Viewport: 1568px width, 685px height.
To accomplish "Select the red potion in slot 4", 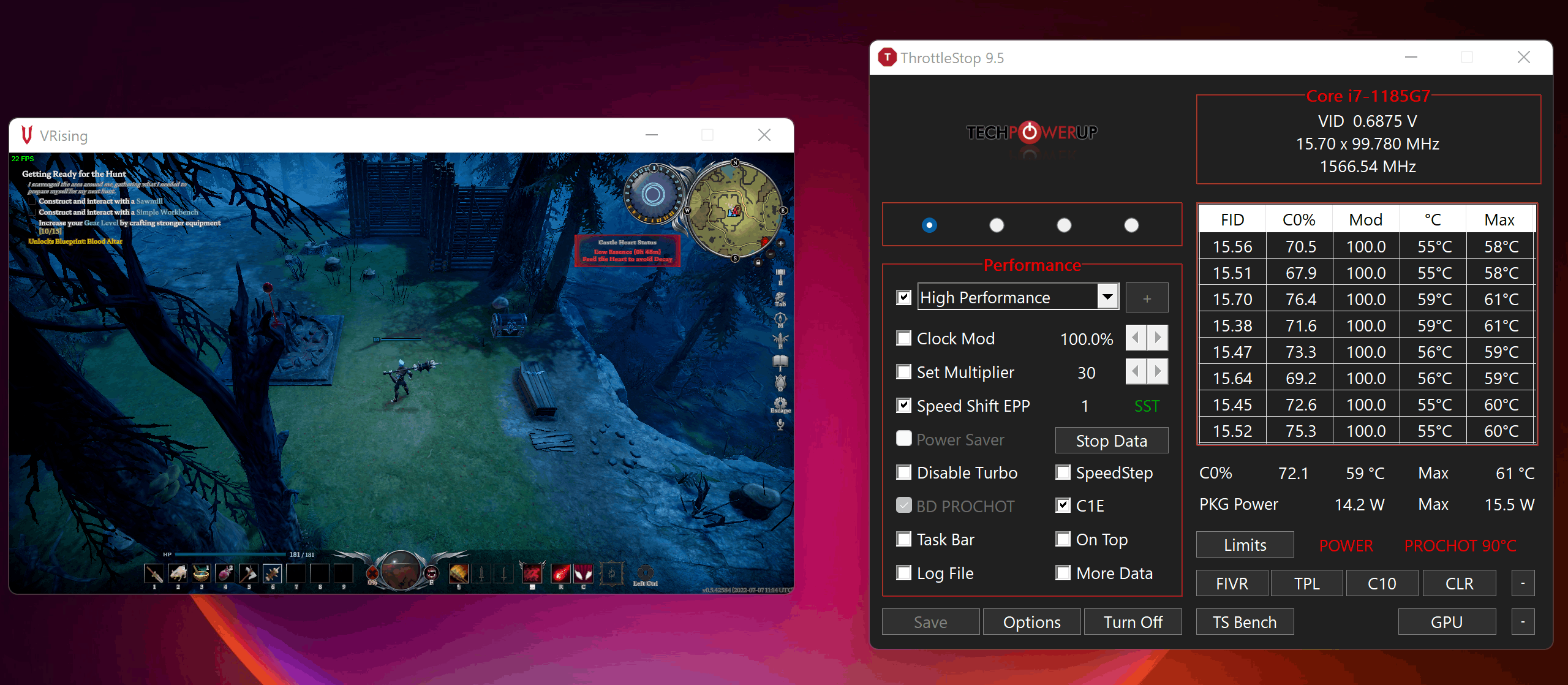I will (225, 573).
